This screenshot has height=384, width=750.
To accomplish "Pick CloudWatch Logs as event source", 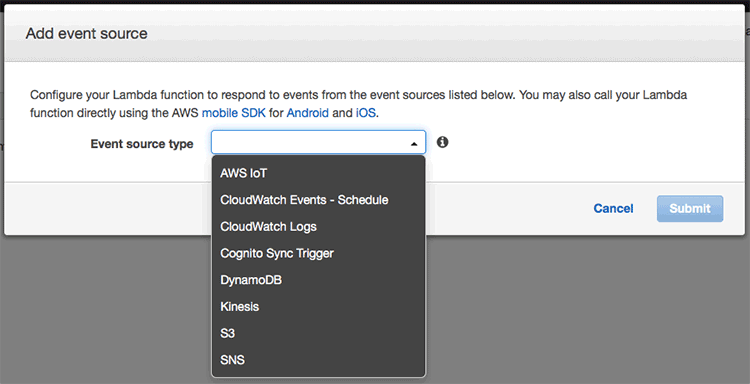I will (x=318, y=227).
